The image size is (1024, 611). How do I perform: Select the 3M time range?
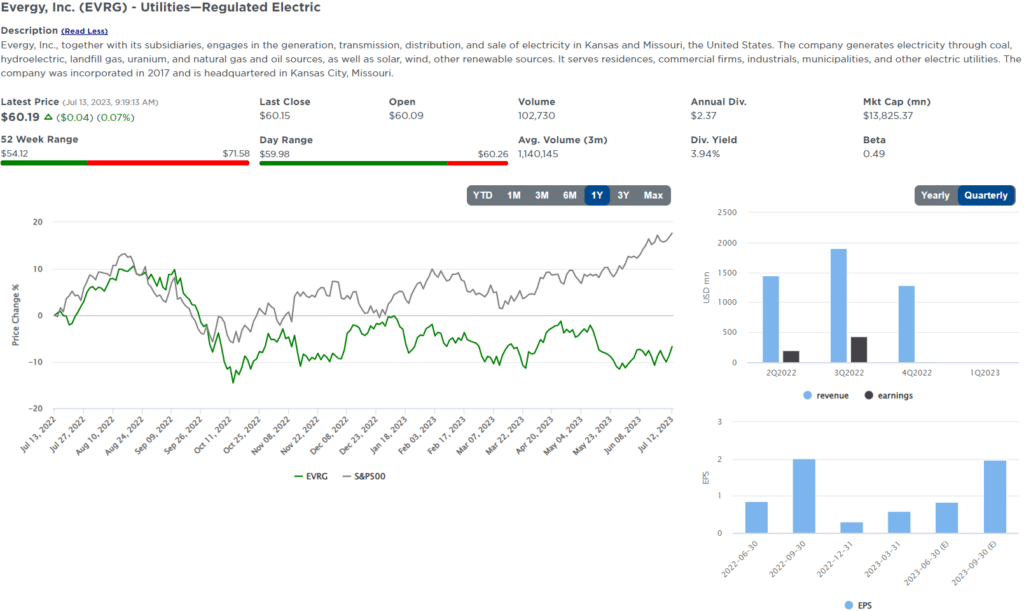541,195
